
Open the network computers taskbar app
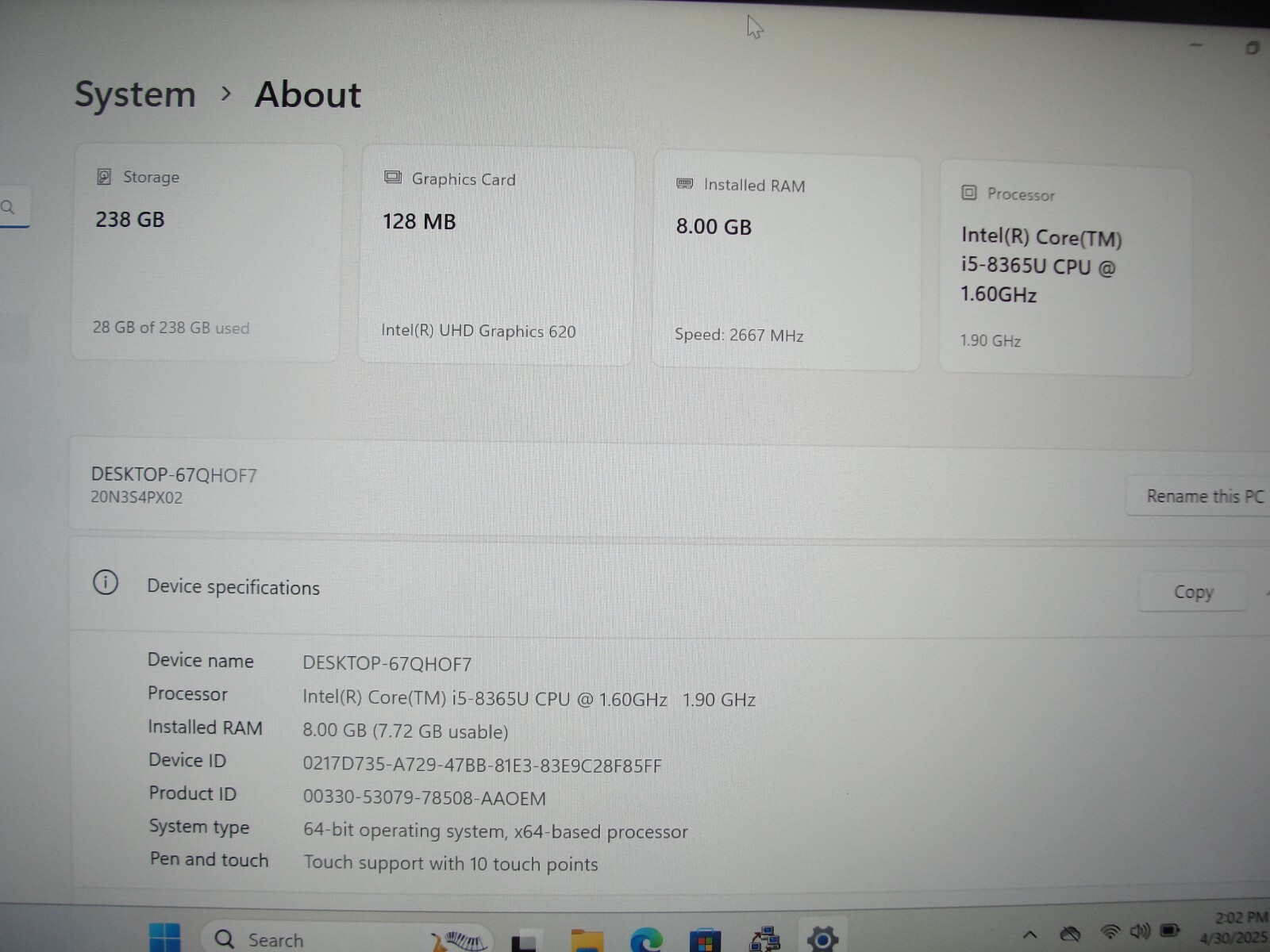(764, 940)
